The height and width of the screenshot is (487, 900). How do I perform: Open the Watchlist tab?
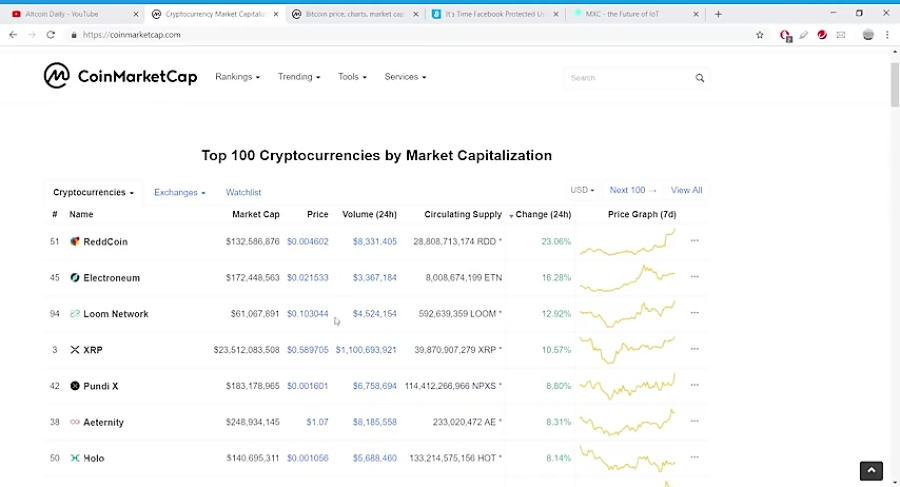(243, 192)
